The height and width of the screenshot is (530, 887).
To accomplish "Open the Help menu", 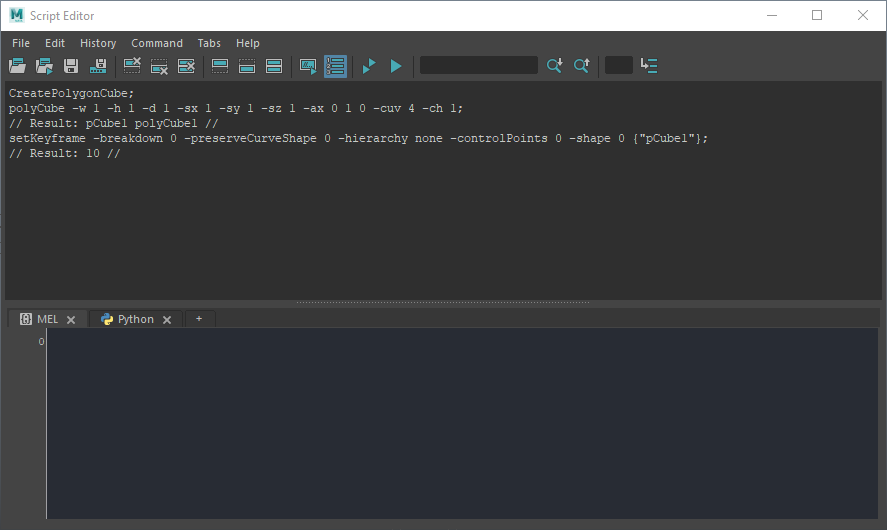I will click(247, 43).
